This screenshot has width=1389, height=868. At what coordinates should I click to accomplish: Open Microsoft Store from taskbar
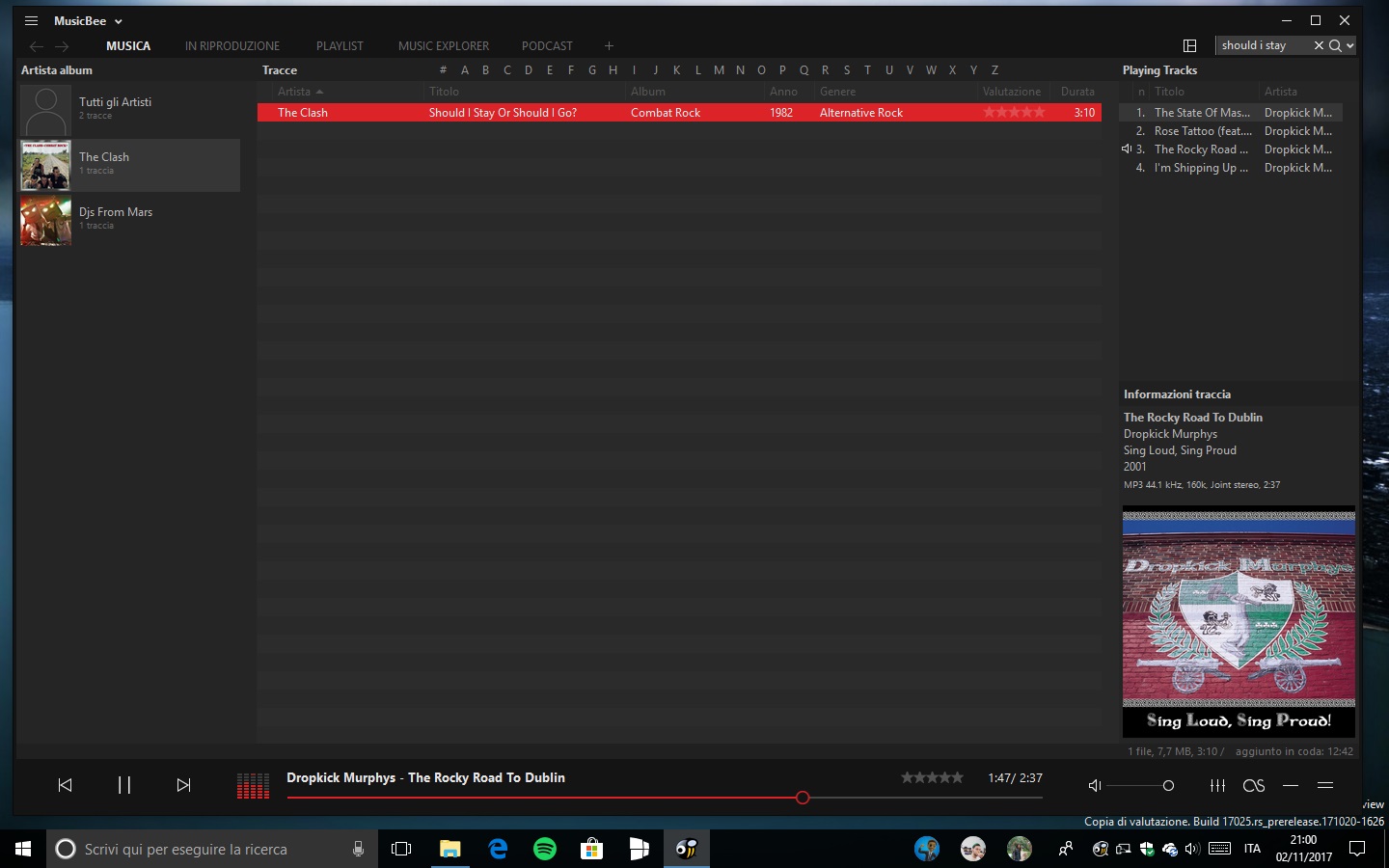tap(591, 849)
